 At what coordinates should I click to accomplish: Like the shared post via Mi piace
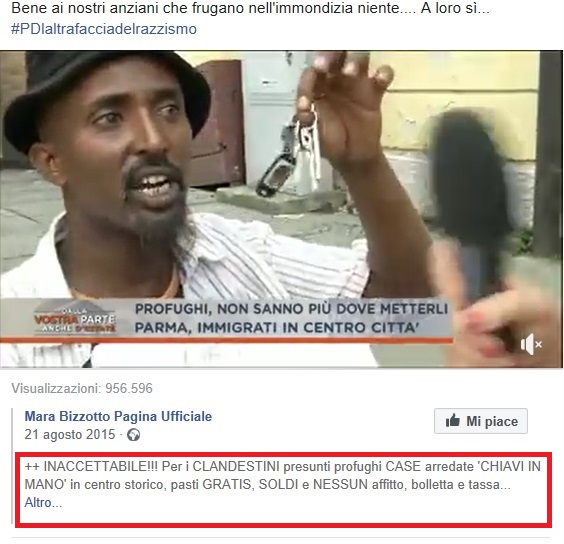pos(481,421)
